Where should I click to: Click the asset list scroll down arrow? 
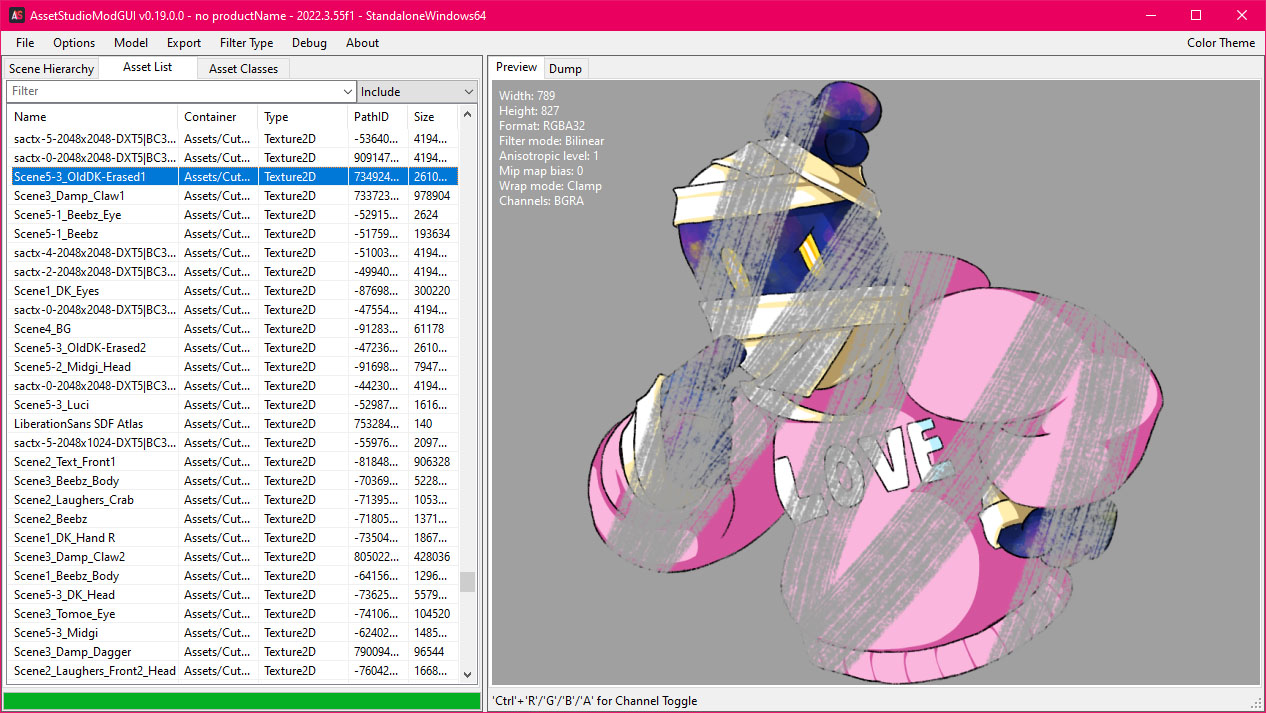click(x=467, y=675)
